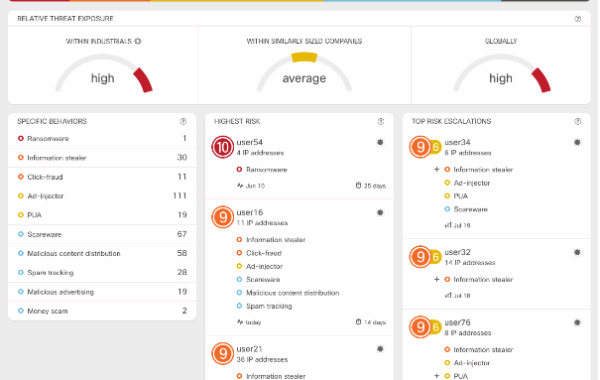Click the gear icon for user21
This screenshot has height=380, width=600.
pyautogui.click(x=380, y=349)
